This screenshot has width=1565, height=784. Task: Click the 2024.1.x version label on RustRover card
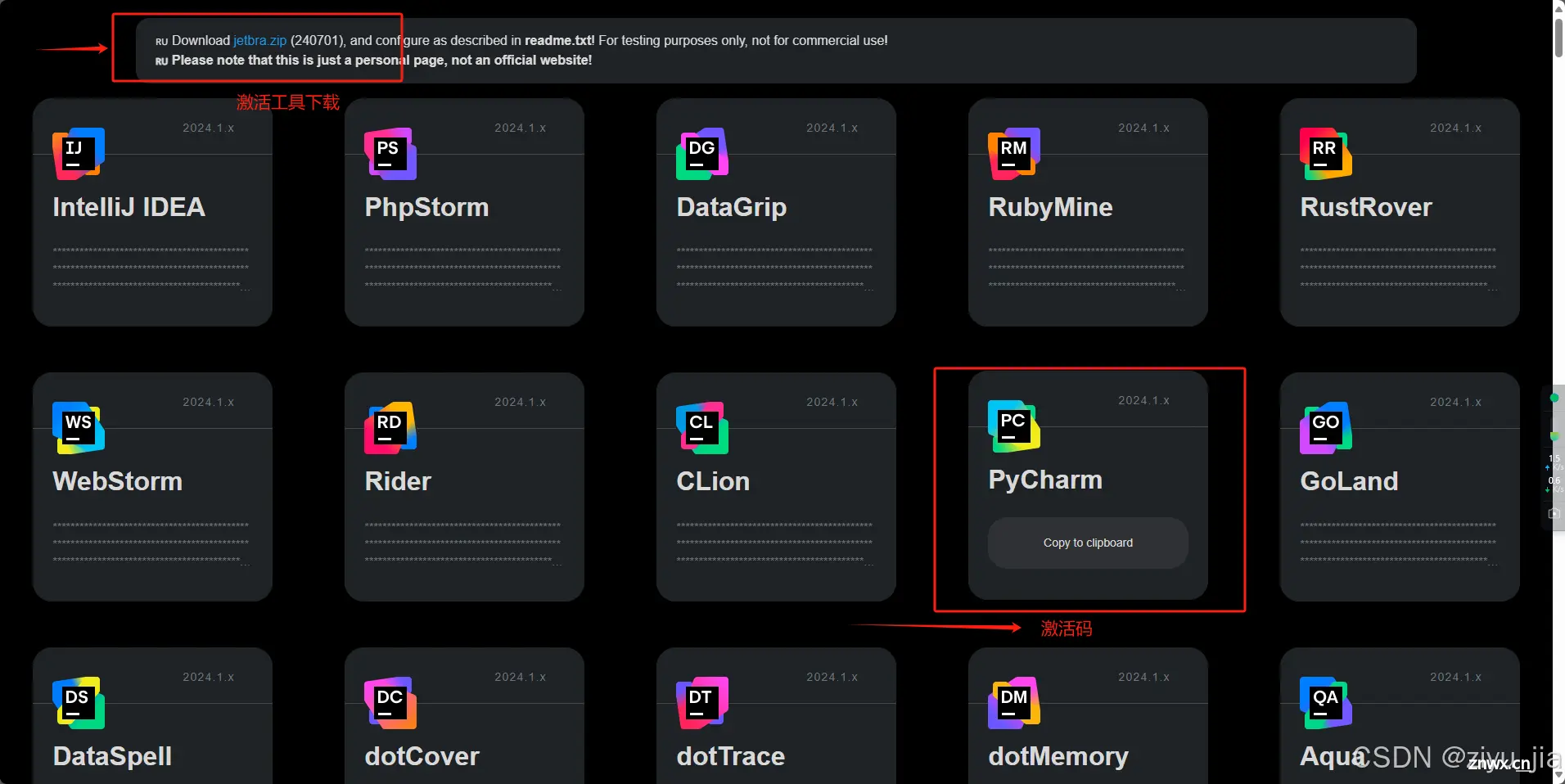tap(1455, 128)
